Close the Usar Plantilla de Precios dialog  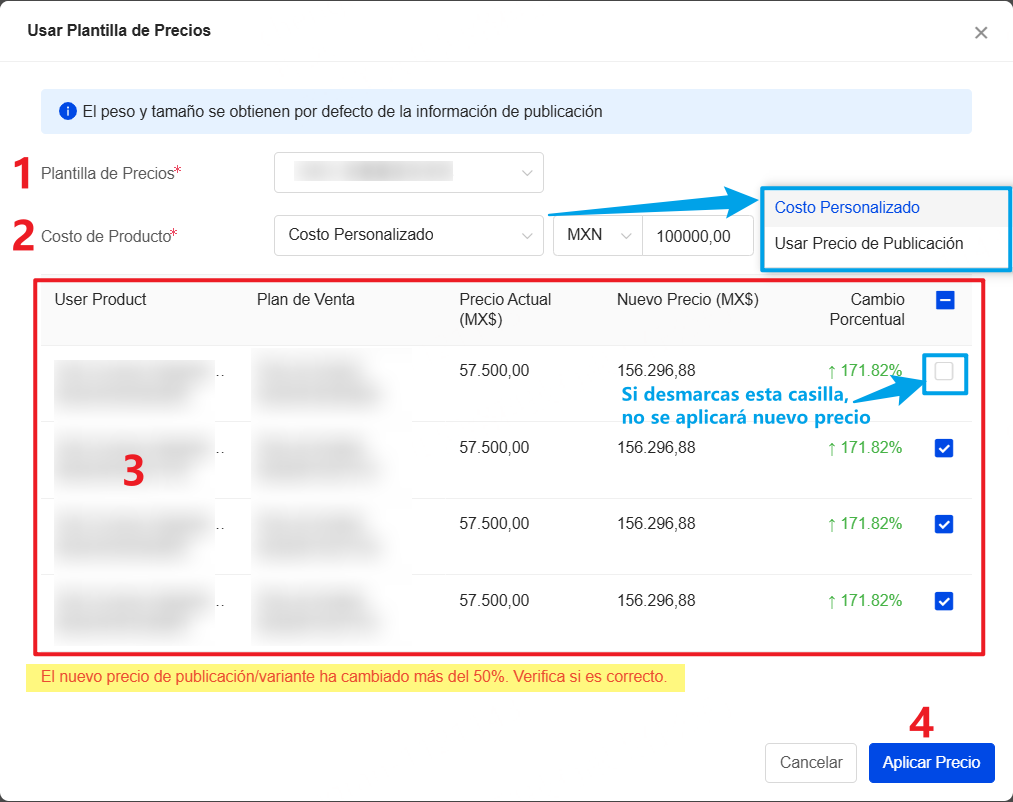click(x=981, y=32)
